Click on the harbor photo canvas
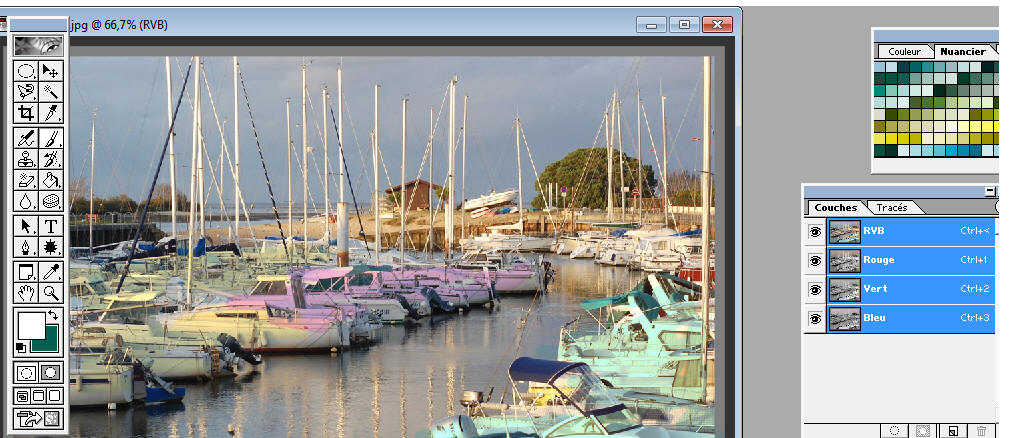Image resolution: width=1010 pixels, height=438 pixels. (392, 247)
